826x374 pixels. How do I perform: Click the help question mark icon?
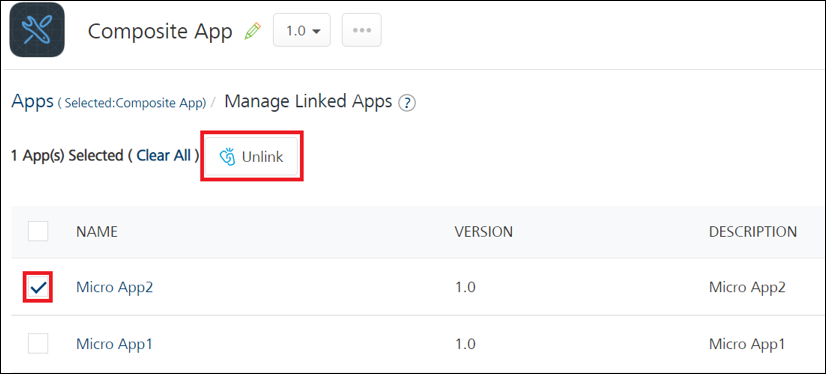click(x=407, y=103)
